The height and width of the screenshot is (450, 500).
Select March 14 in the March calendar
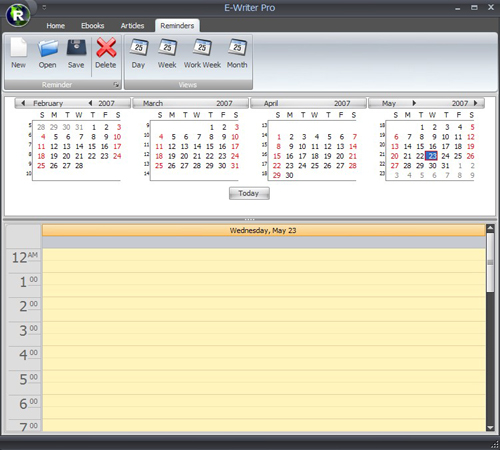[x=197, y=146]
